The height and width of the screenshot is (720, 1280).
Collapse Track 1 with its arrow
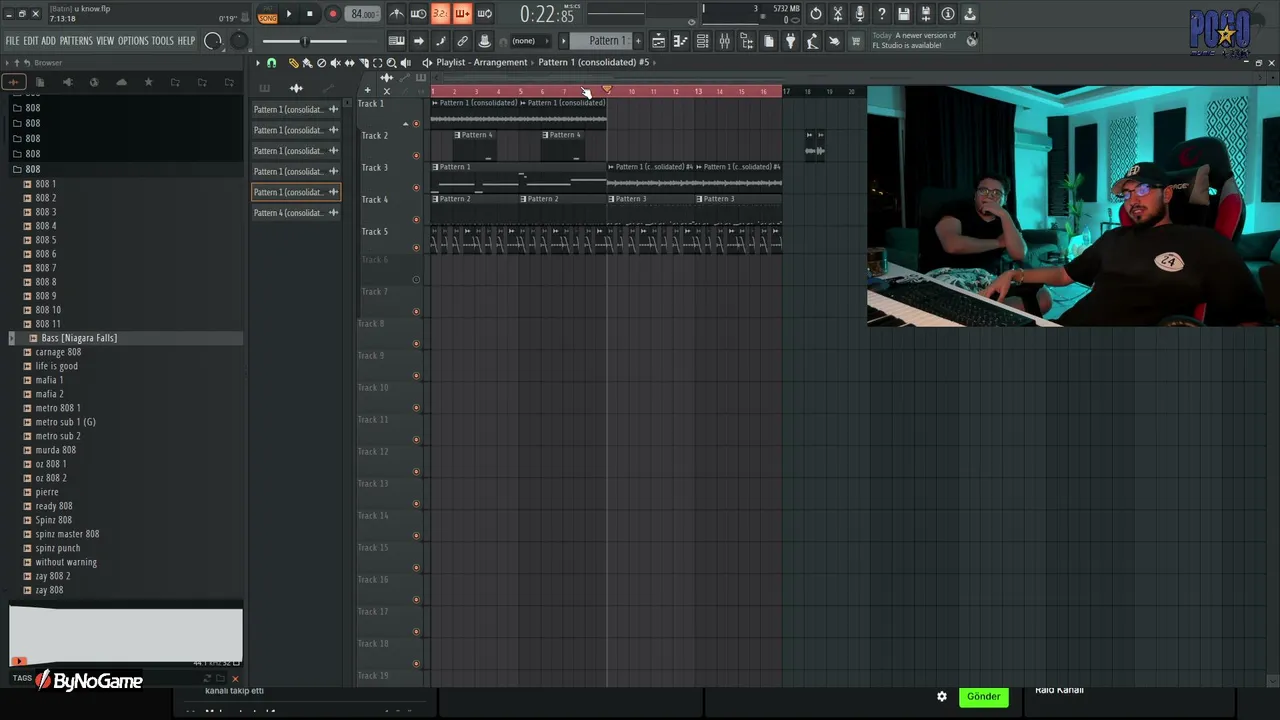tap(406, 124)
